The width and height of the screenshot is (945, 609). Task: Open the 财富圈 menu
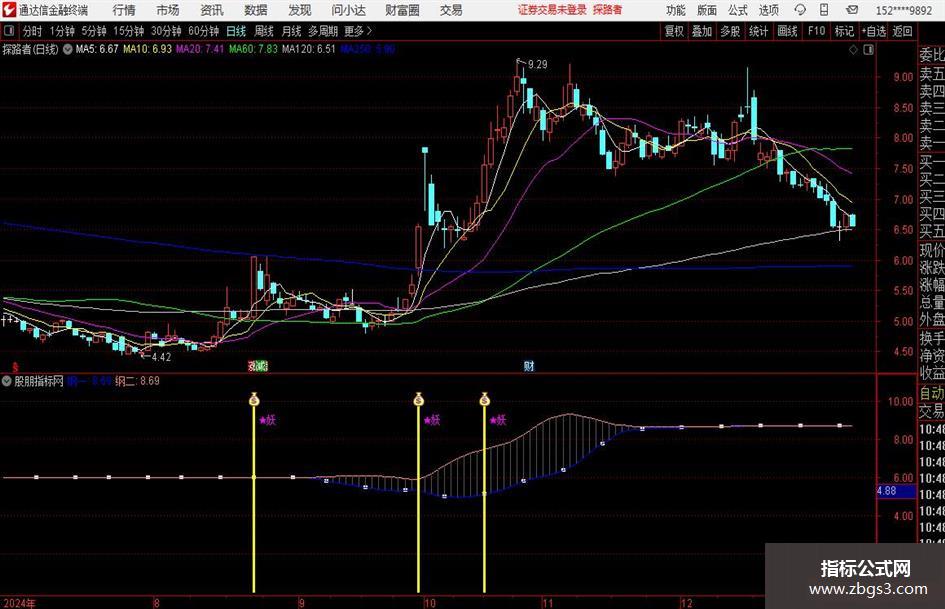tap(402, 10)
